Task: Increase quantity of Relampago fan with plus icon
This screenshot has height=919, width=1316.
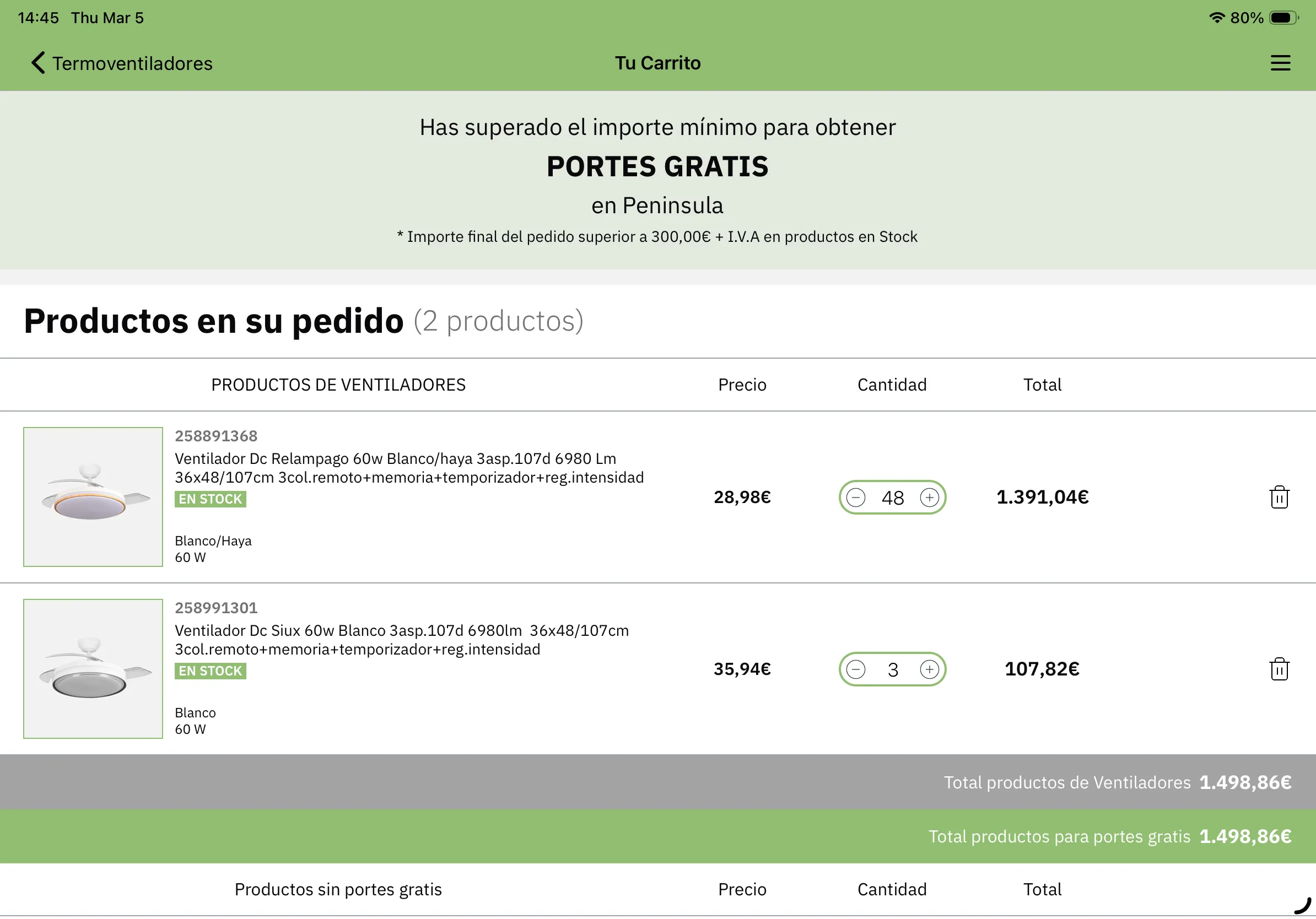Action: [929, 498]
